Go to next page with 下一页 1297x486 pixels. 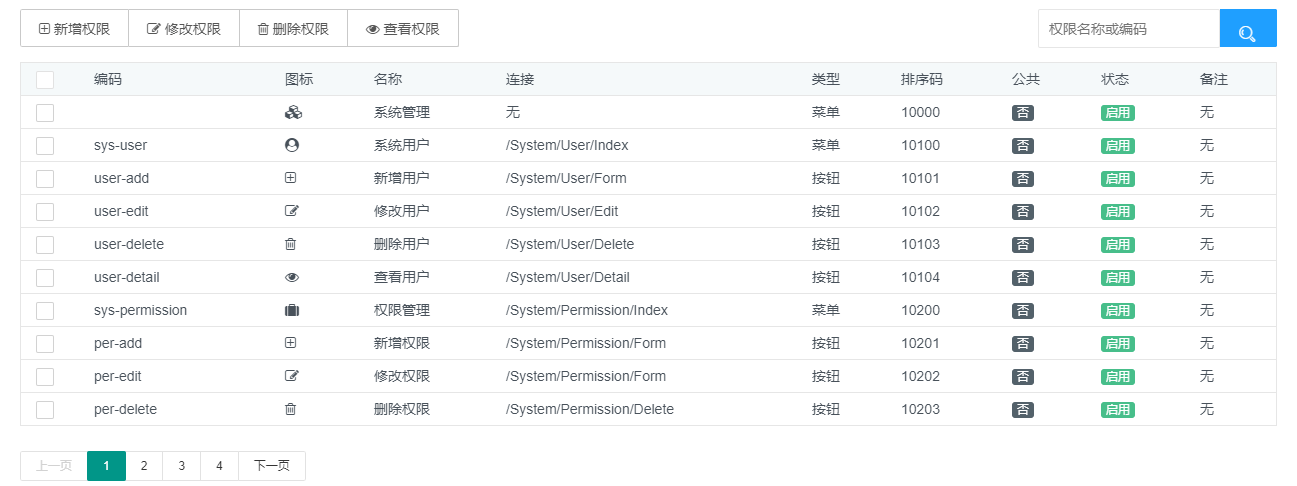tap(271, 466)
